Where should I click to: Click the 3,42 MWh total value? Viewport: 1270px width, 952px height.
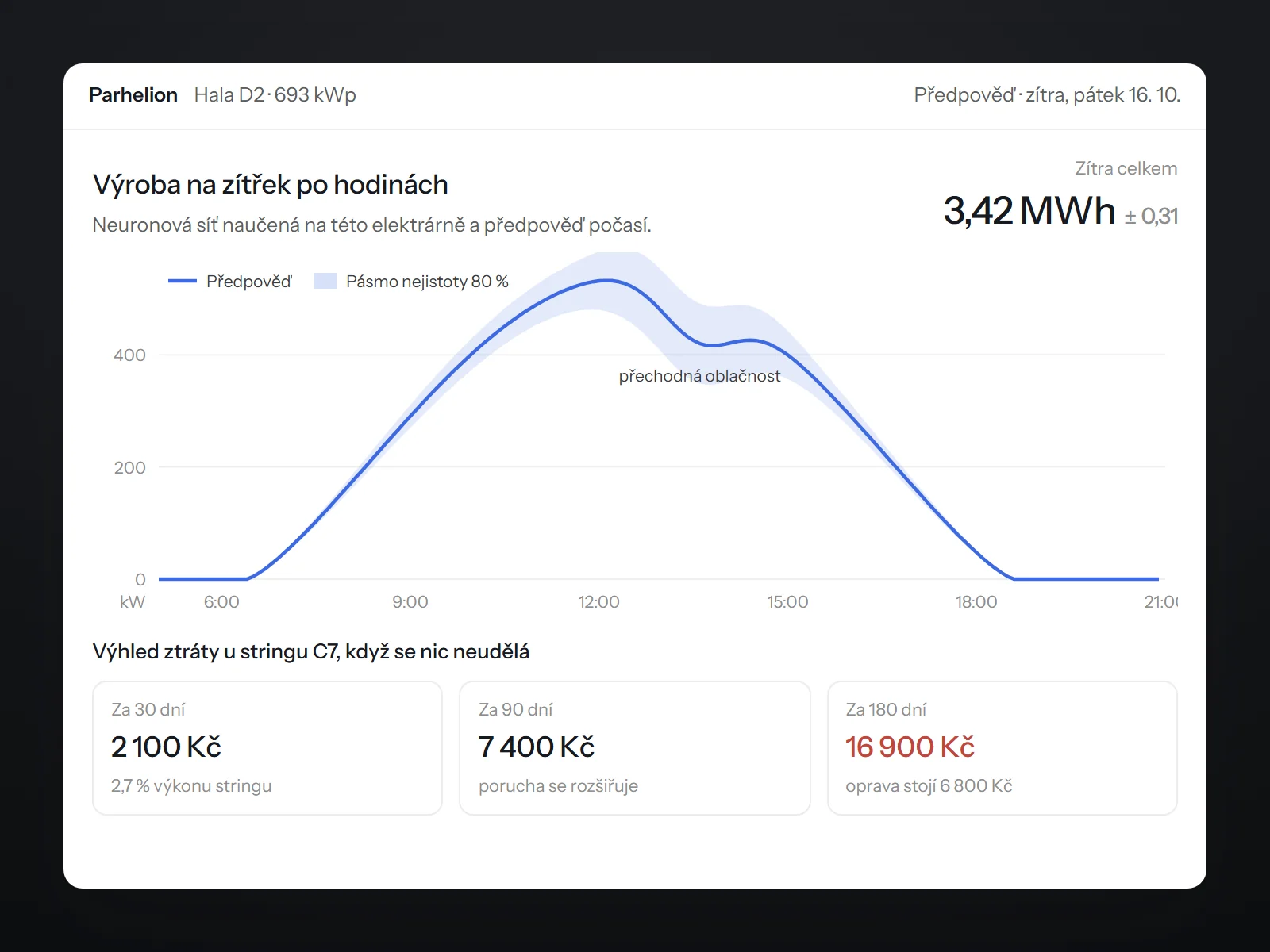pyautogui.click(x=1029, y=211)
